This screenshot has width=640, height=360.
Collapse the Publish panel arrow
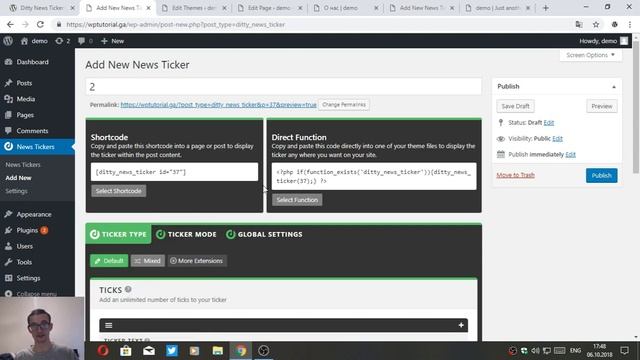point(613,87)
